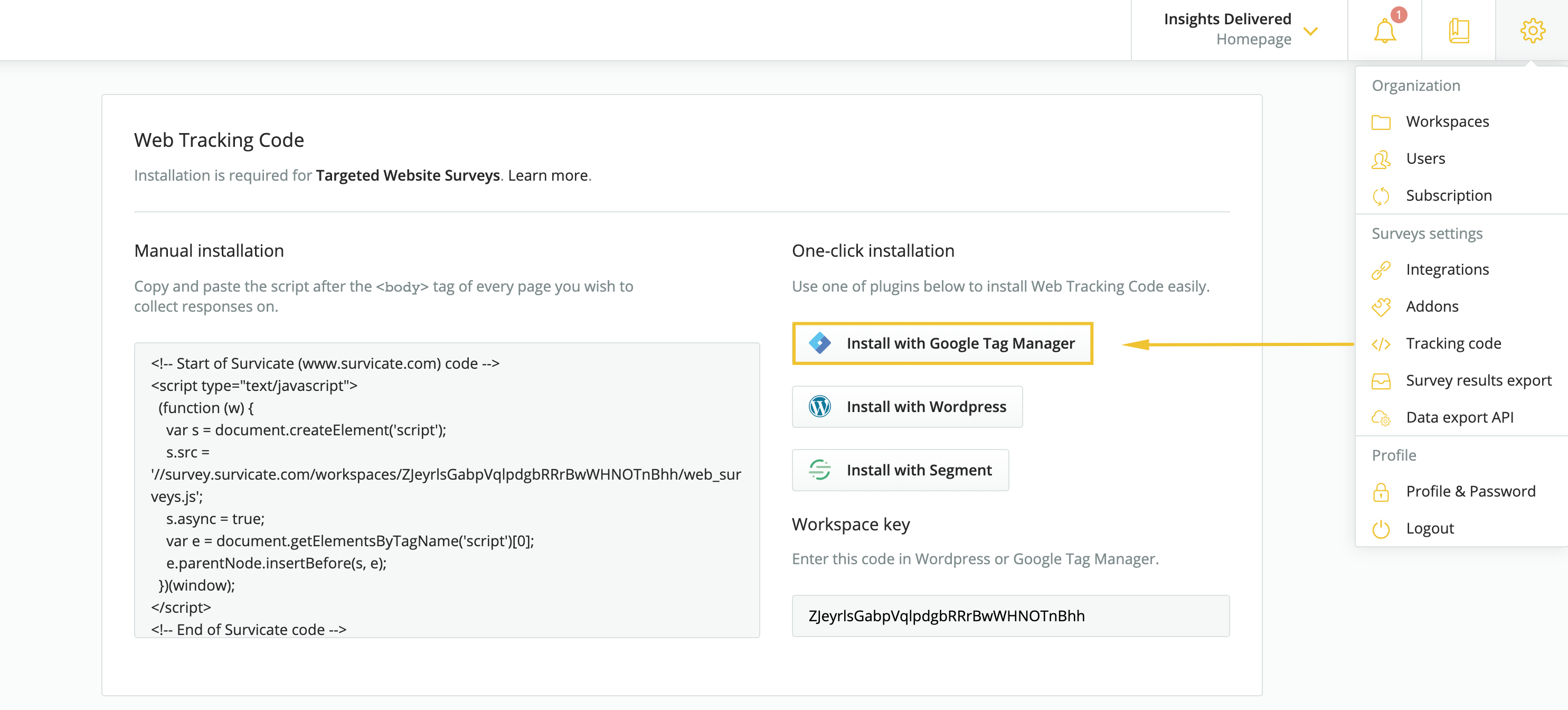Expand the Insights Delivered workspace dropdown chevron
Screen dimensions: 1568x710
pyautogui.click(x=1310, y=31)
